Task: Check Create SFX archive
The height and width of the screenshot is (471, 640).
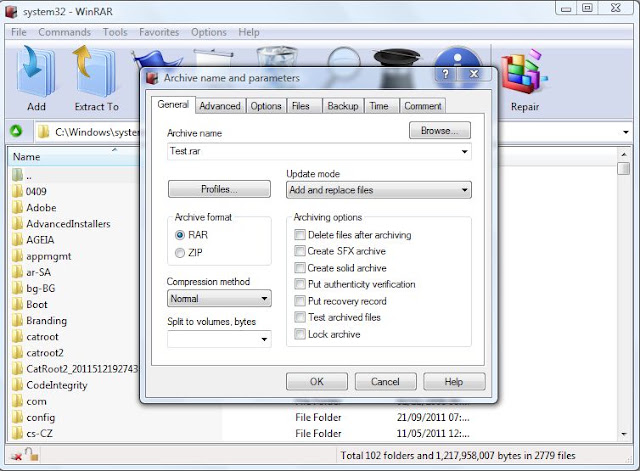Action: pos(300,251)
